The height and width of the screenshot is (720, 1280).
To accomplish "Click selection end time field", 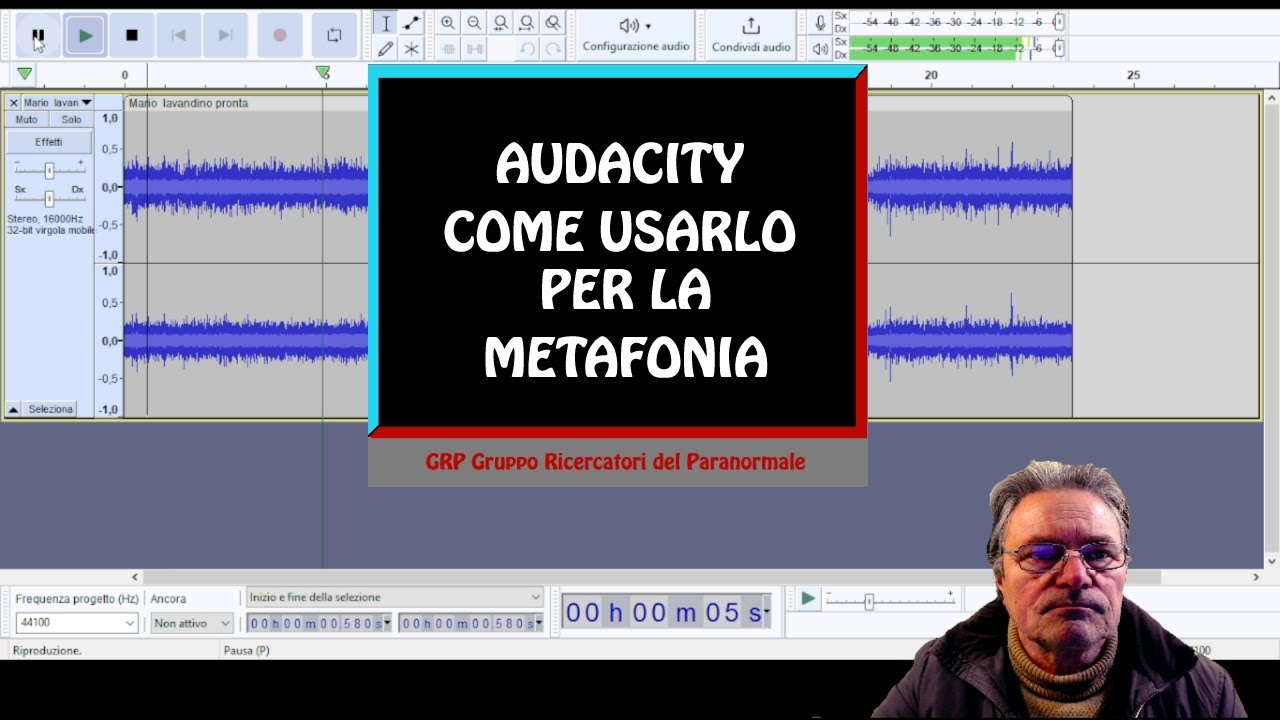I will pyautogui.click(x=467, y=623).
